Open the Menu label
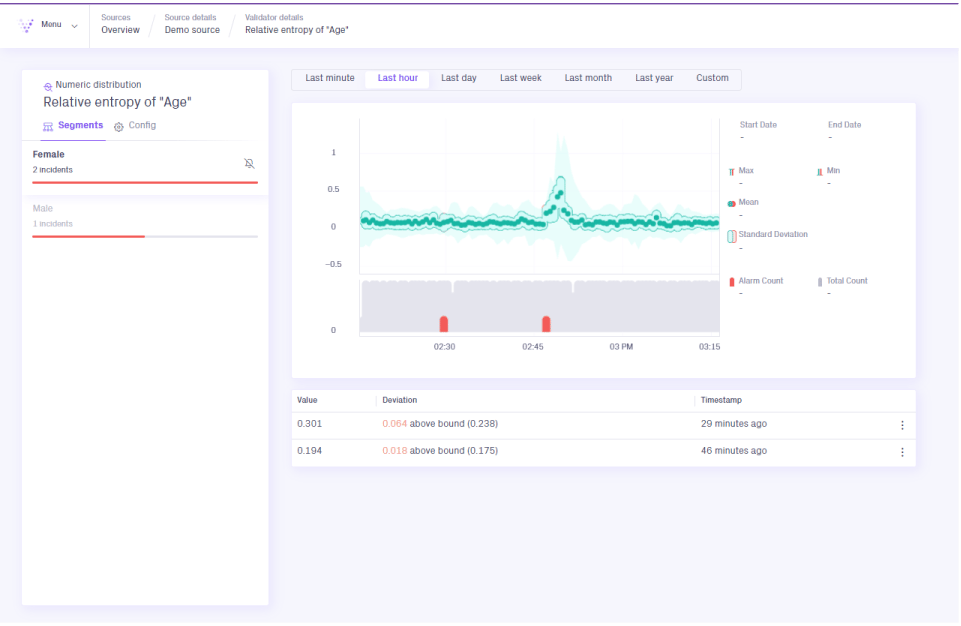This screenshot has height=626, width=961. click(51, 25)
